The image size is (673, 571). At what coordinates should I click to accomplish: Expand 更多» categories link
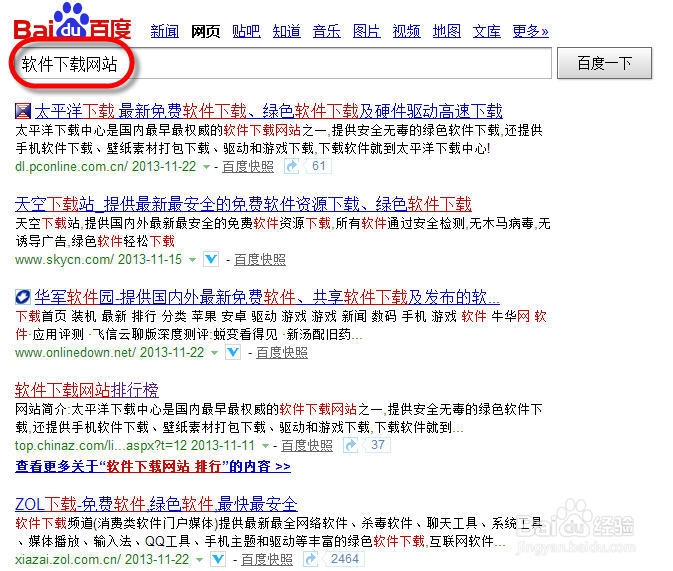530,31
